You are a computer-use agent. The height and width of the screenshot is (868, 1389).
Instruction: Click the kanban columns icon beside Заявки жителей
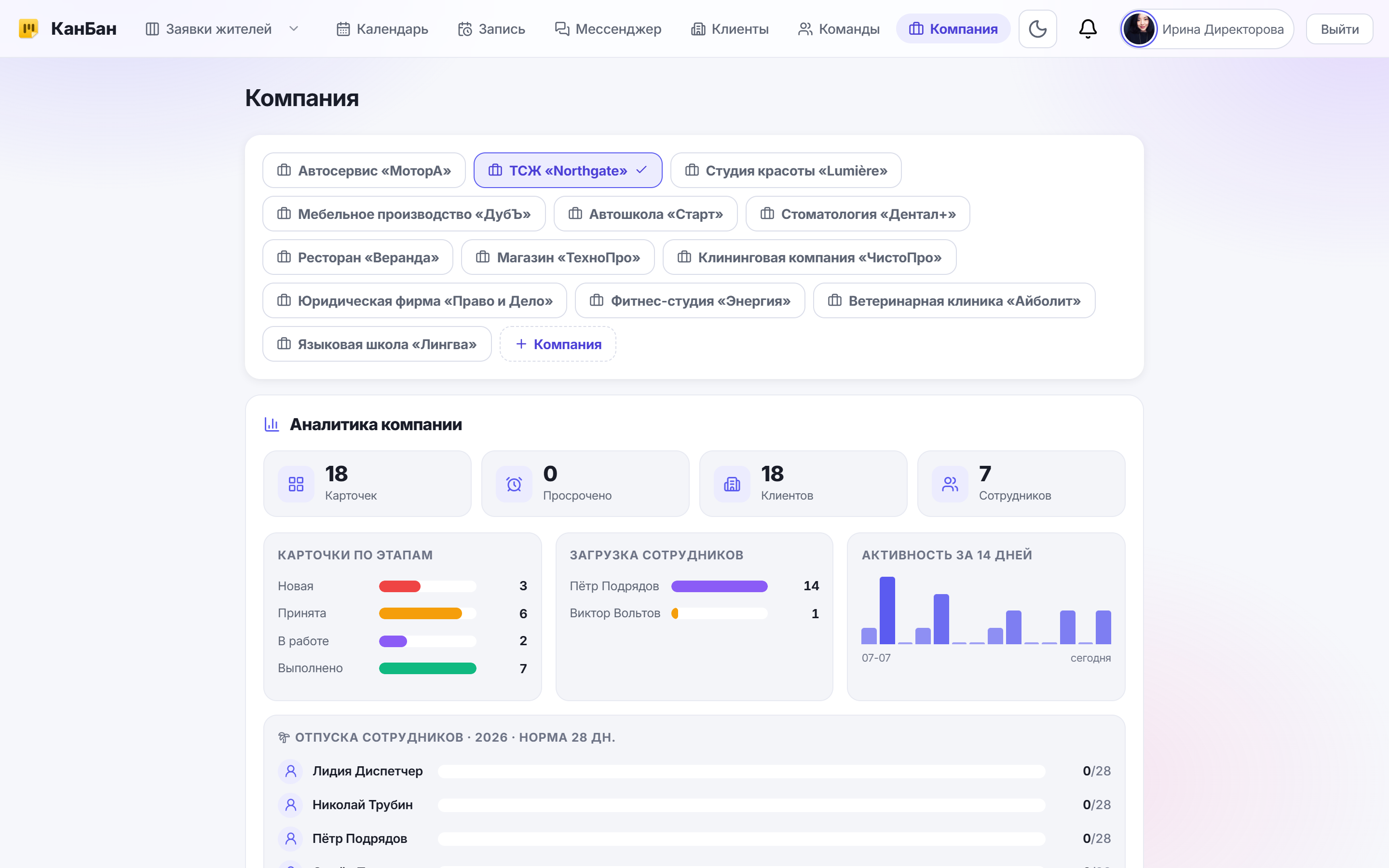point(152,29)
